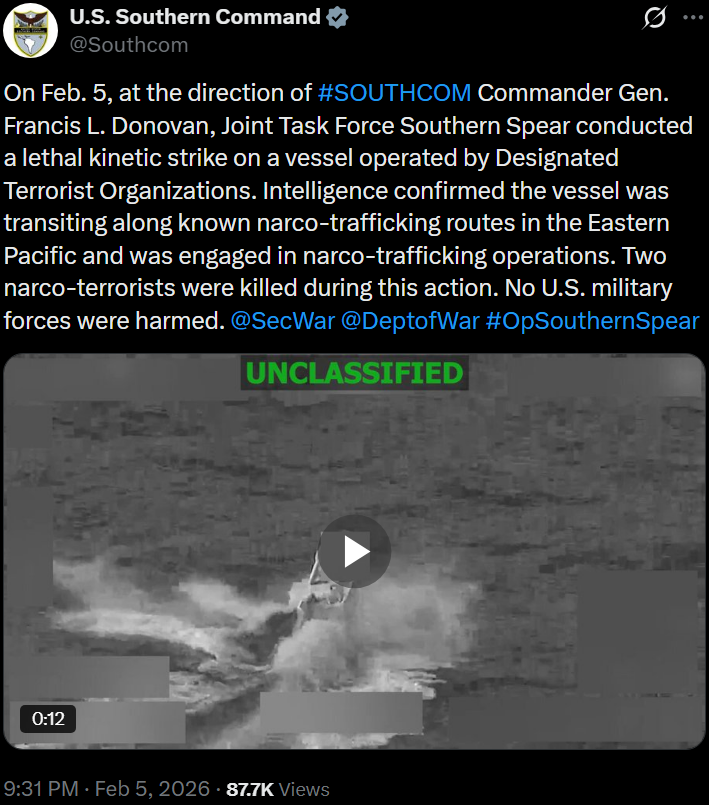Open the #SOUTHCOM hashtag
709x805 pixels.
click(394, 93)
